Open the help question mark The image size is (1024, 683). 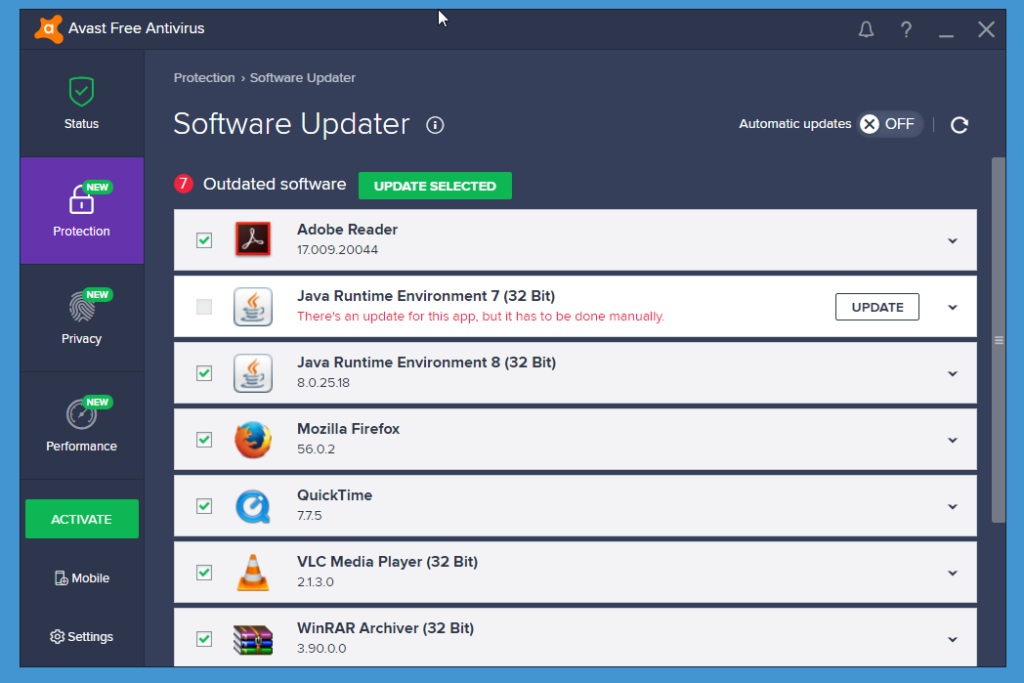tap(906, 29)
